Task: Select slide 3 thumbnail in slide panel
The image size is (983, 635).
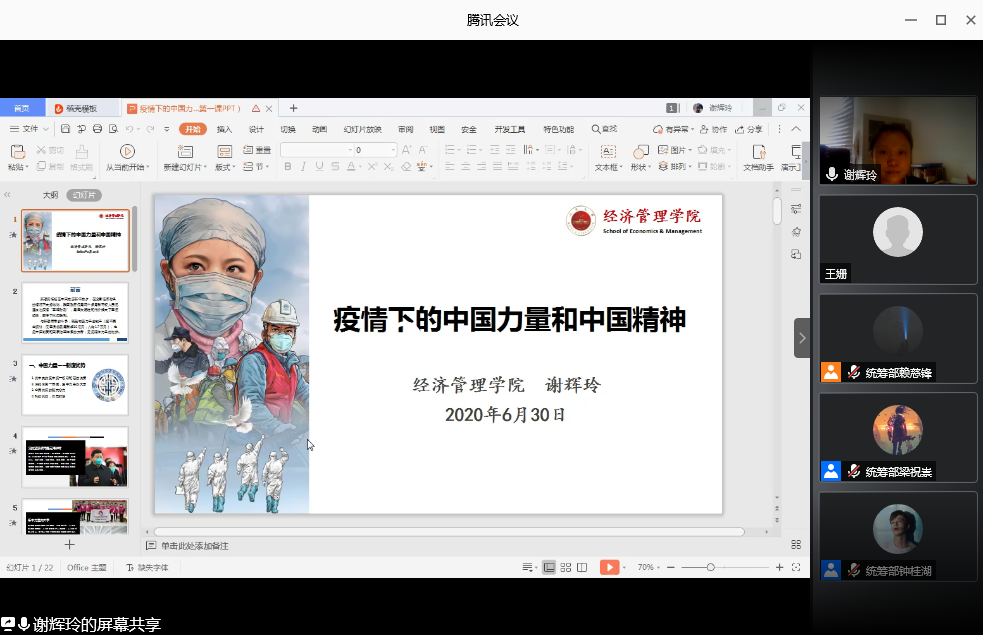Action: (75, 385)
